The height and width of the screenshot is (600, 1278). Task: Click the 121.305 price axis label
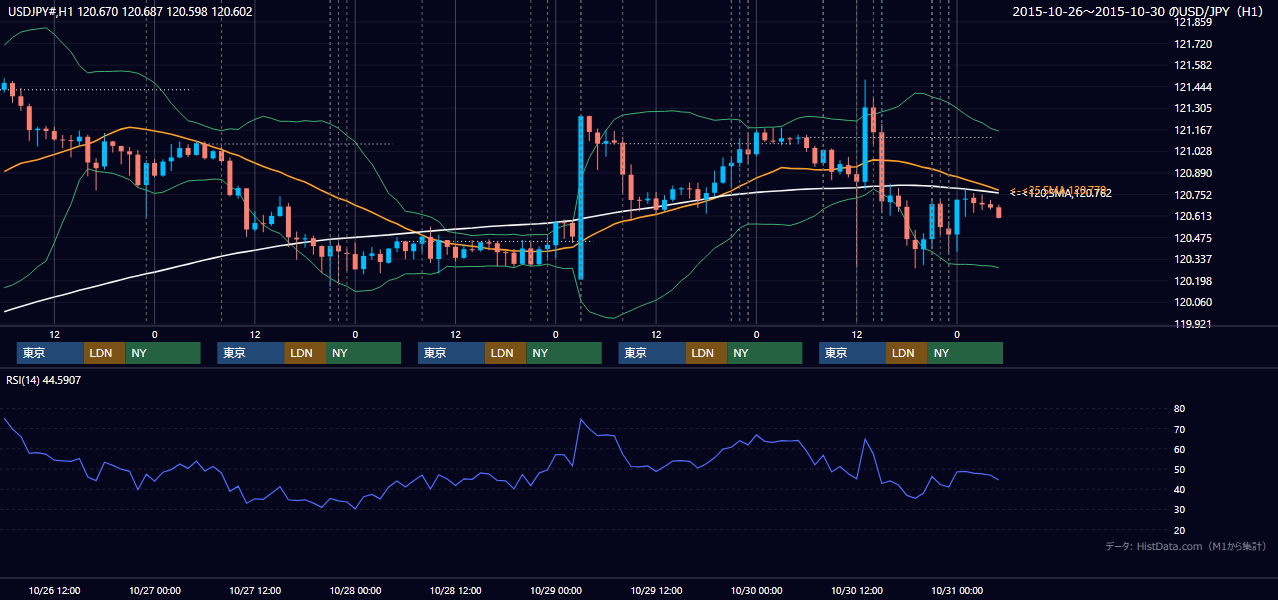pyautogui.click(x=1193, y=108)
